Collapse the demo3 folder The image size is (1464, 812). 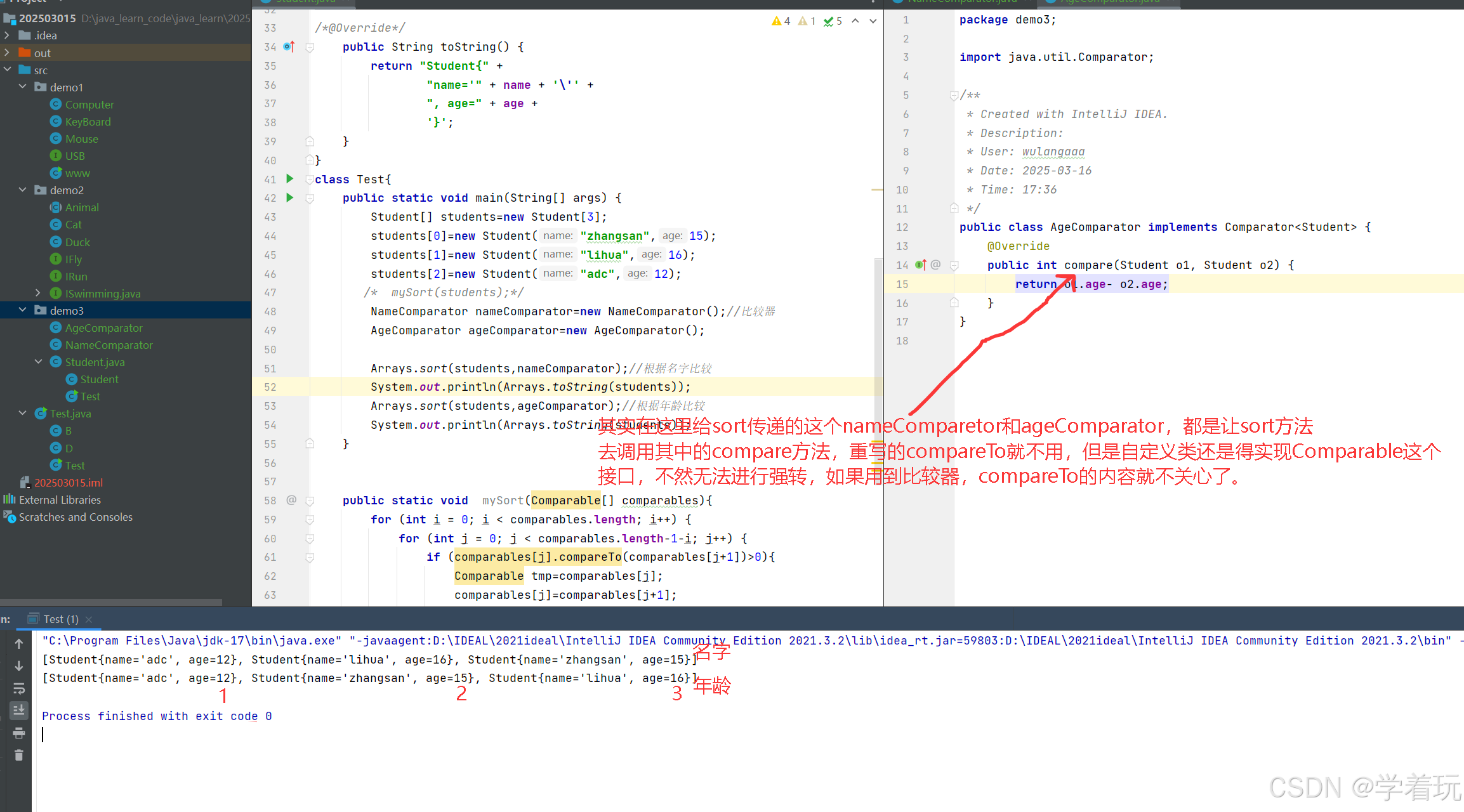pyautogui.click(x=23, y=310)
